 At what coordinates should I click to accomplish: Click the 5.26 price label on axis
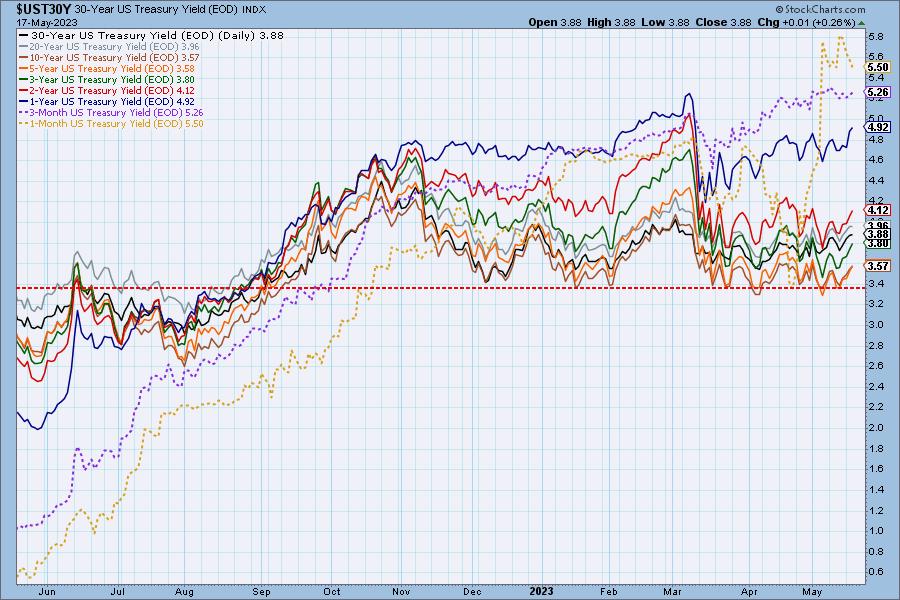[x=878, y=92]
